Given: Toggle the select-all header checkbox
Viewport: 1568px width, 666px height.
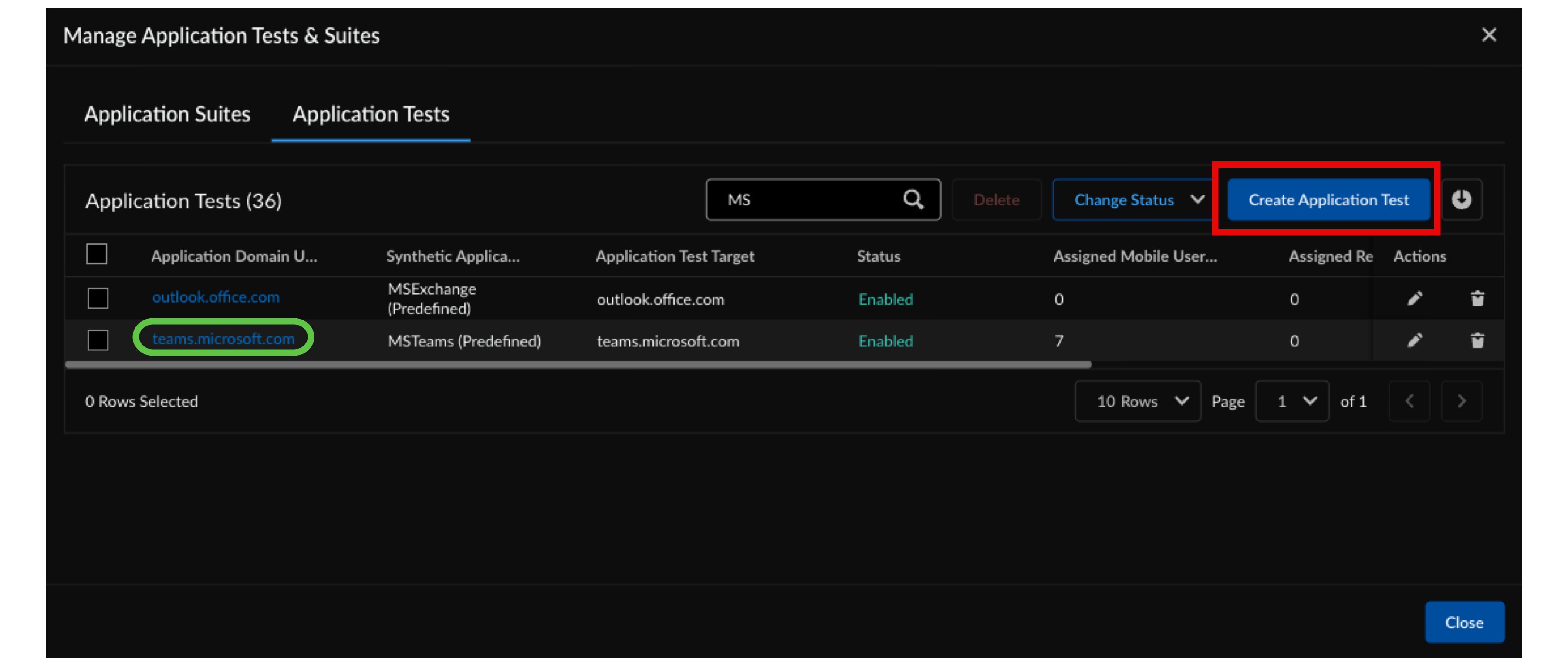Looking at the screenshot, I should [97, 254].
